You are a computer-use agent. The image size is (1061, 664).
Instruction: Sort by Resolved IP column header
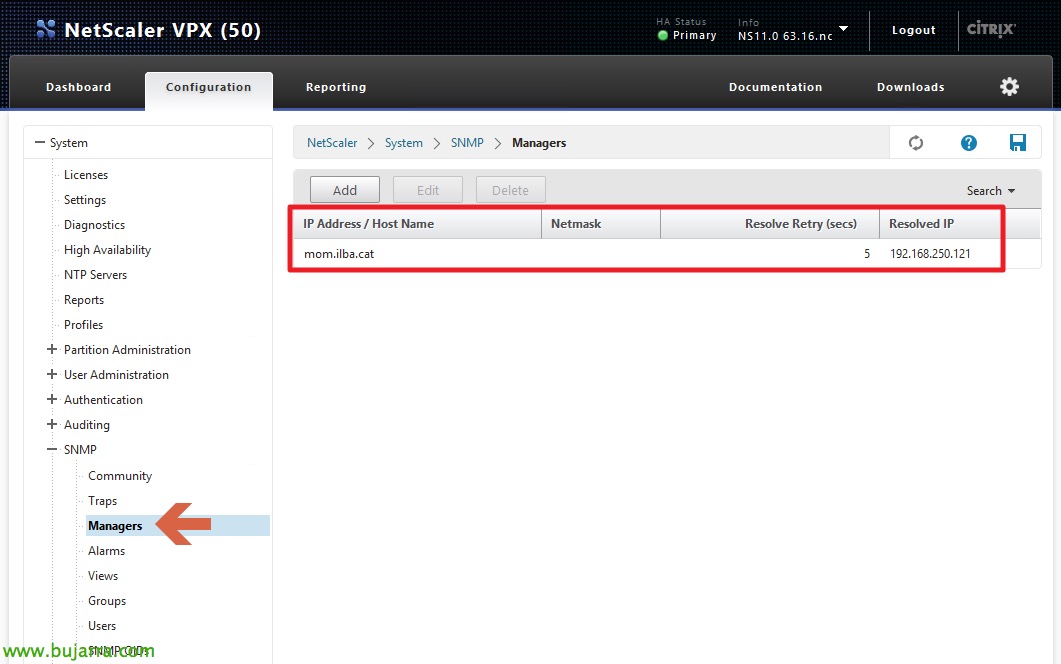point(939,224)
